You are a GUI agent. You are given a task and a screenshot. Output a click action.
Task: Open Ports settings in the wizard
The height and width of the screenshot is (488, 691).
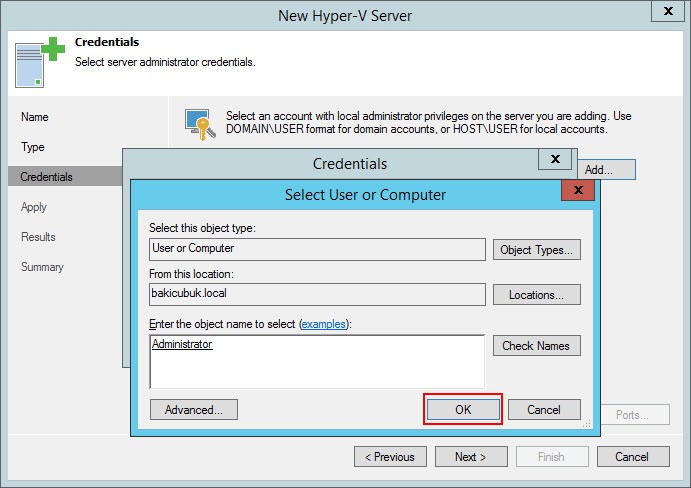(635, 415)
